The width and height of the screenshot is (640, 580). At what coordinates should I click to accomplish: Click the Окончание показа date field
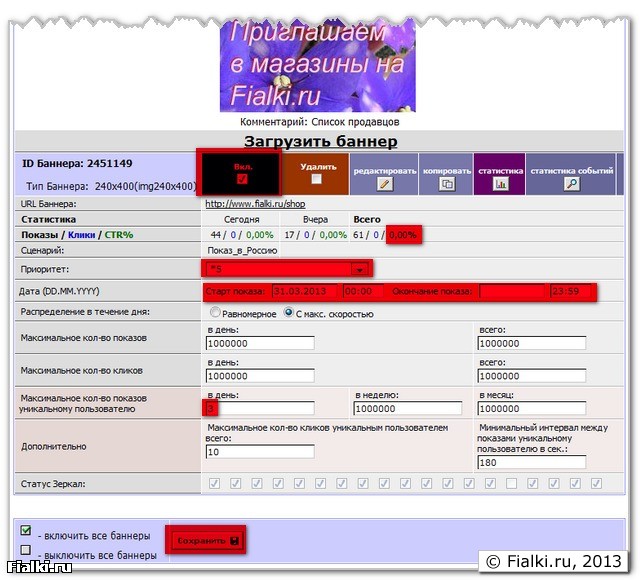512,291
